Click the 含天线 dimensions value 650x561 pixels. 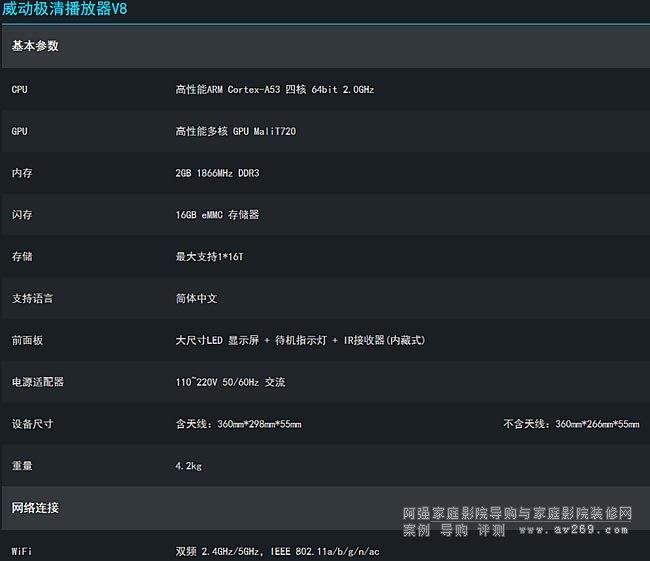click(x=238, y=425)
